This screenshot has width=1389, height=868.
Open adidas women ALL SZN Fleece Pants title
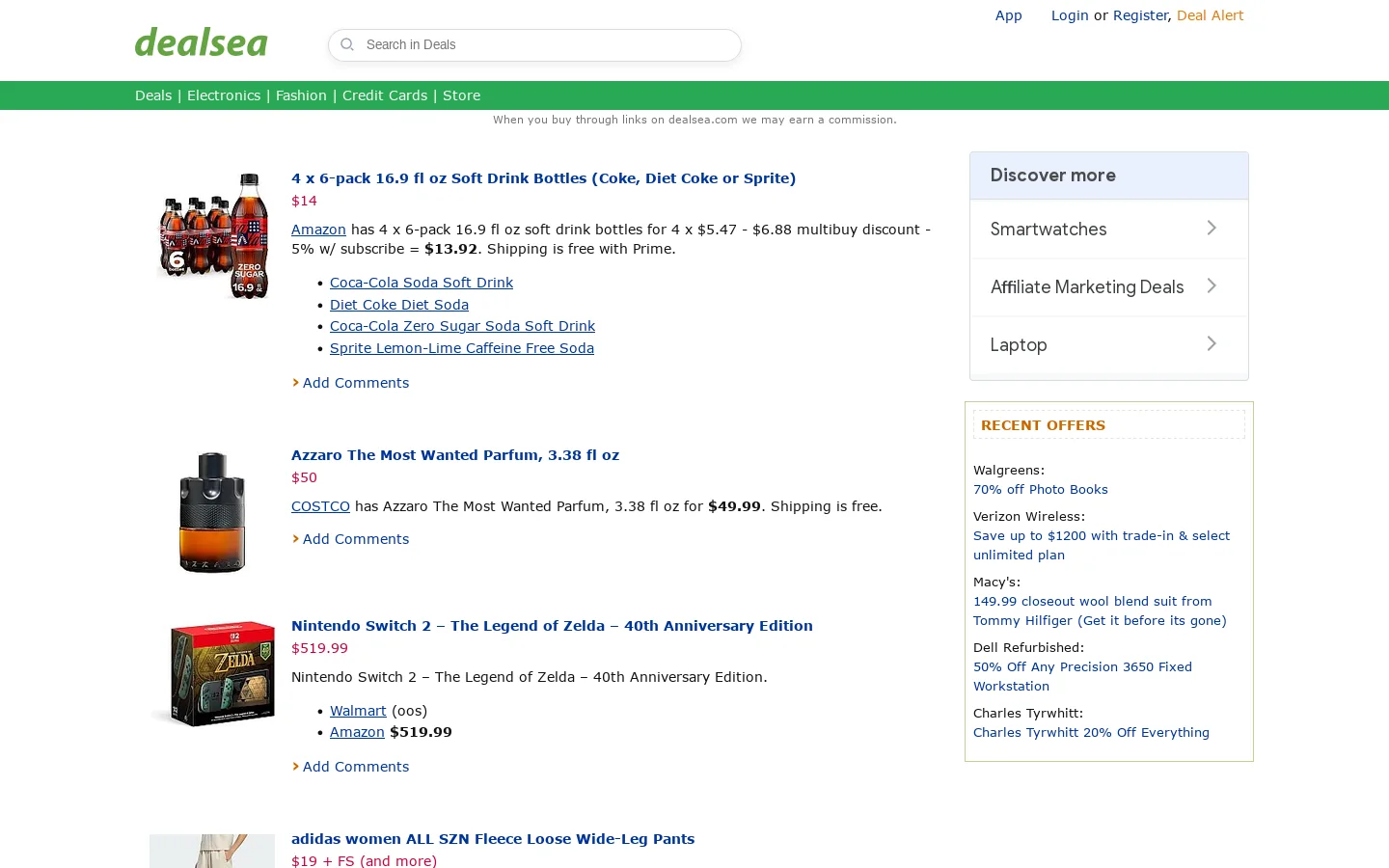(x=493, y=839)
